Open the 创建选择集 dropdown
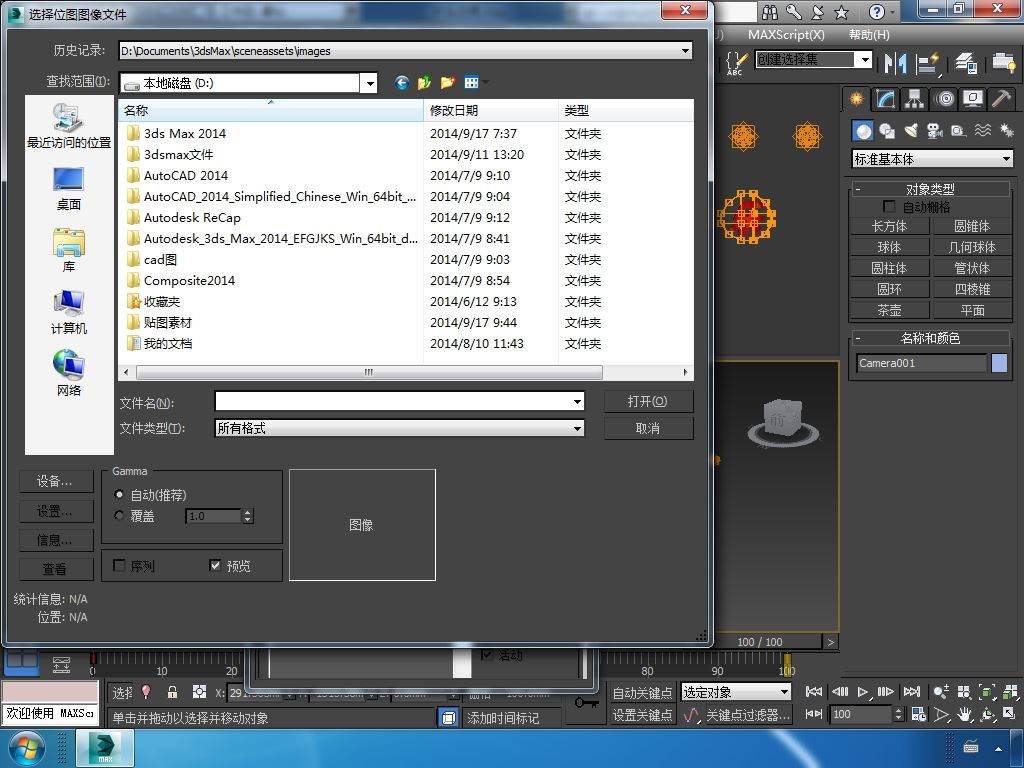Viewport: 1024px width, 768px height. pos(865,59)
